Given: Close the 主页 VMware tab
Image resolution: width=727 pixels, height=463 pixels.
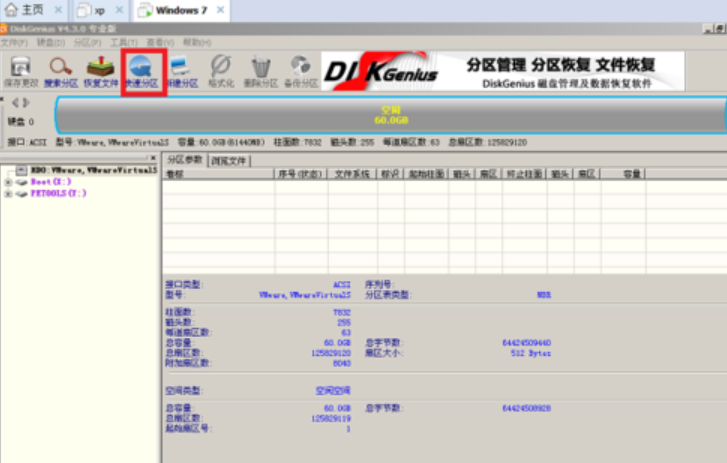Looking at the screenshot, I should coord(58,10).
